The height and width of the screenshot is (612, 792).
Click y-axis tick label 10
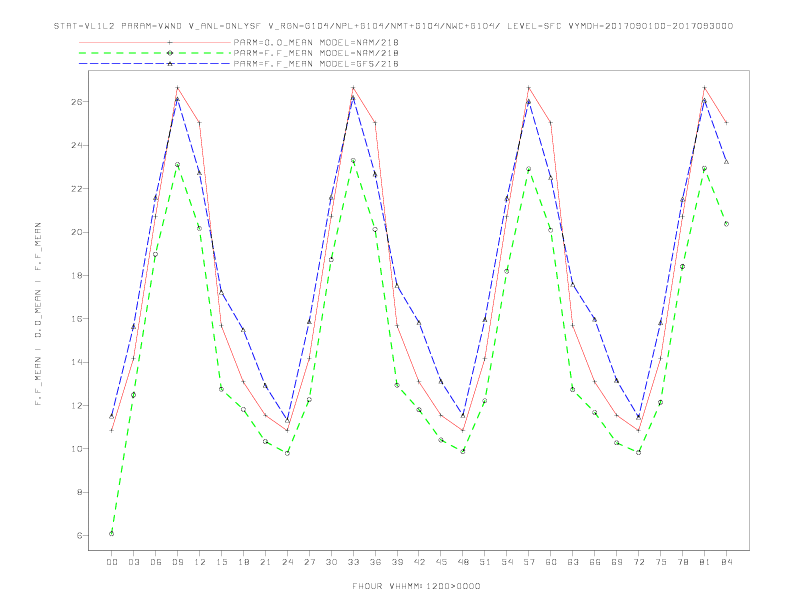[77, 448]
